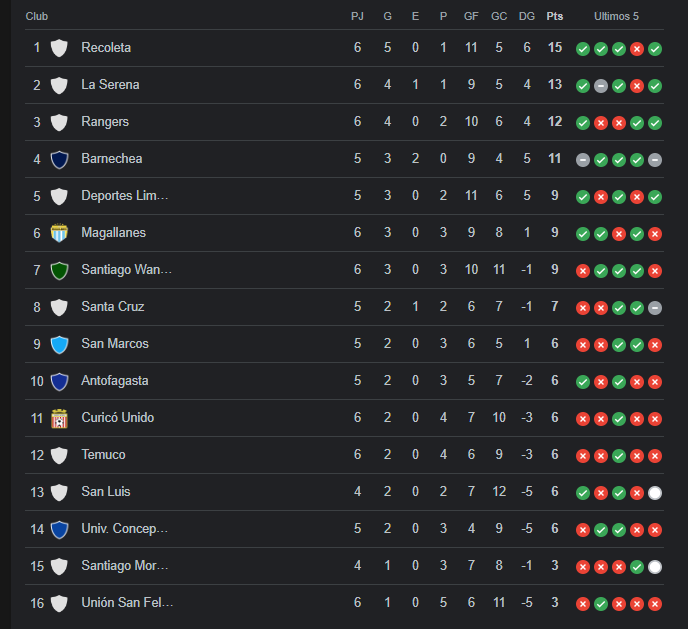Click San Luis's white upcoming match circle
Image resolution: width=688 pixels, height=629 pixels.
pyautogui.click(x=655, y=493)
